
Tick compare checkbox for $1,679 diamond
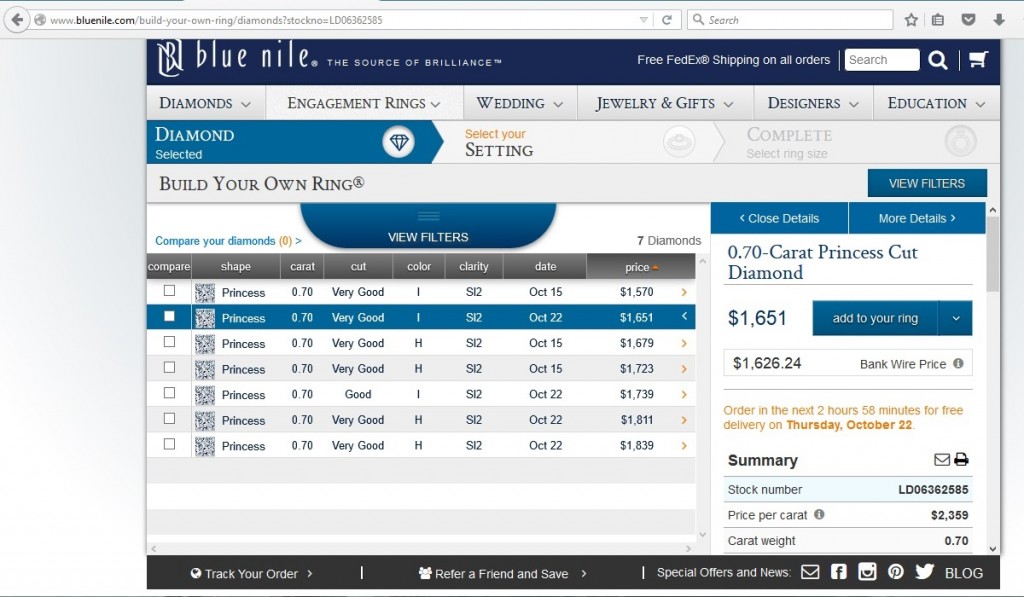[169, 342]
